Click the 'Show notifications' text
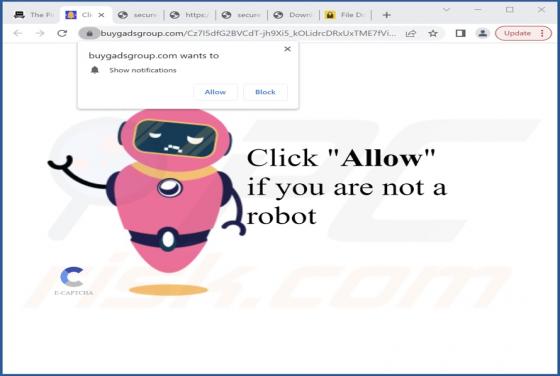Viewport: 560px width, 376px height. (x=143, y=70)
